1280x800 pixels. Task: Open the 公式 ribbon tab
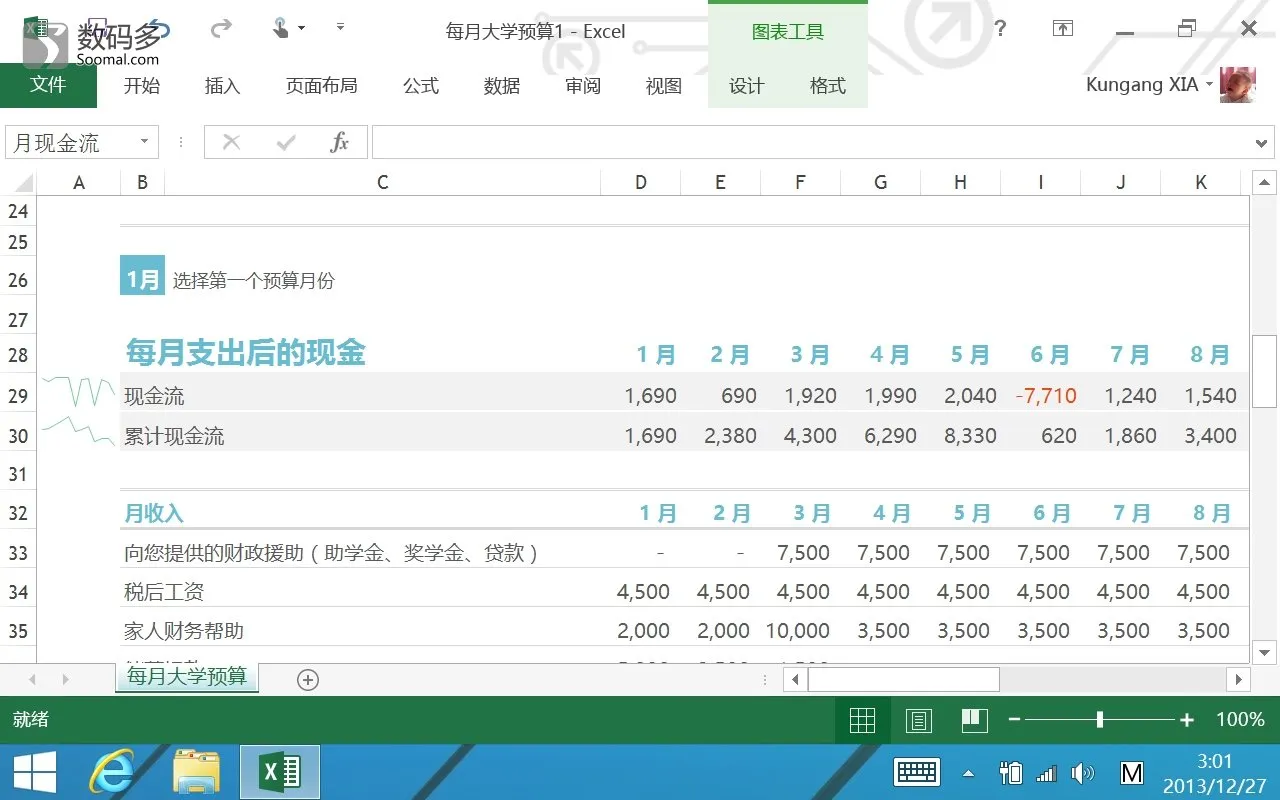421,86
